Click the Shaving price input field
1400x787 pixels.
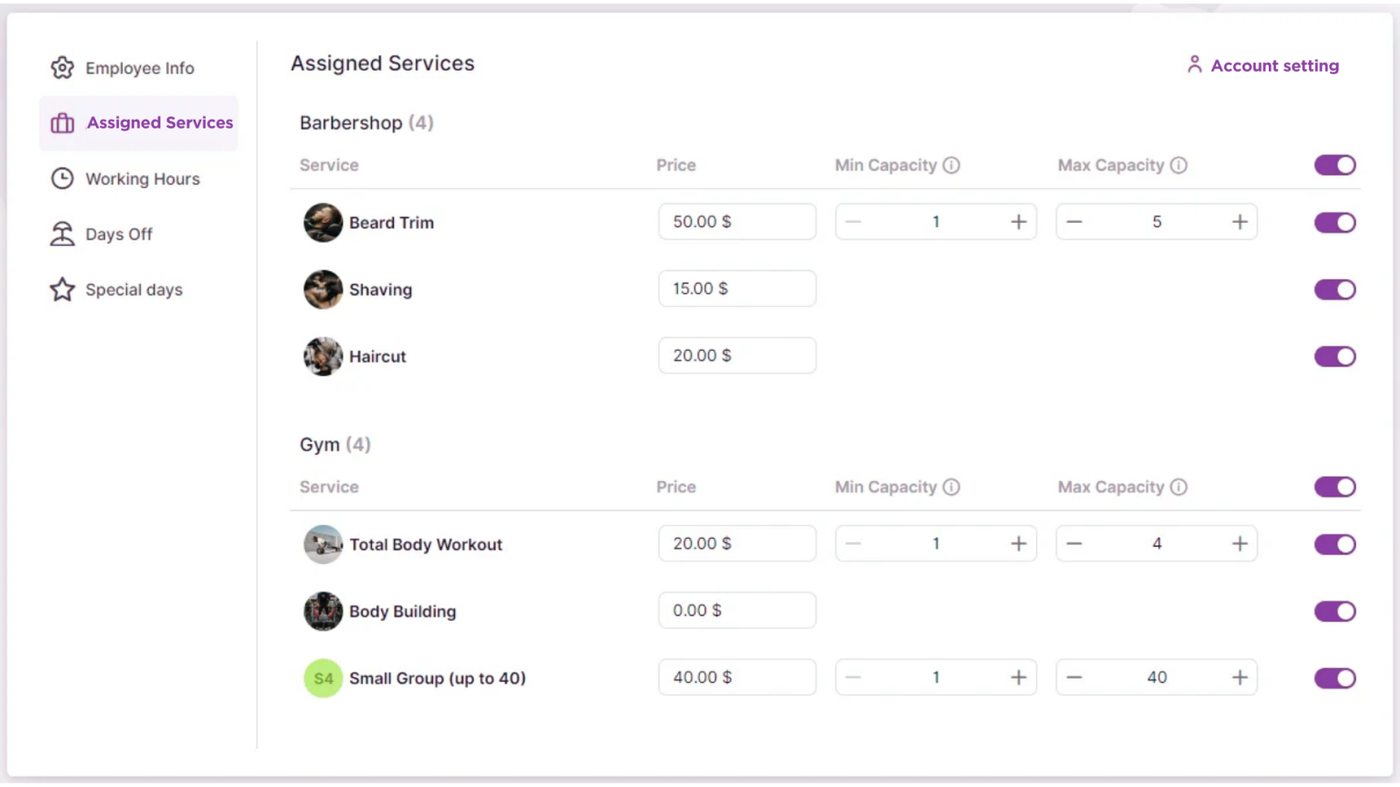pos(737,289)
